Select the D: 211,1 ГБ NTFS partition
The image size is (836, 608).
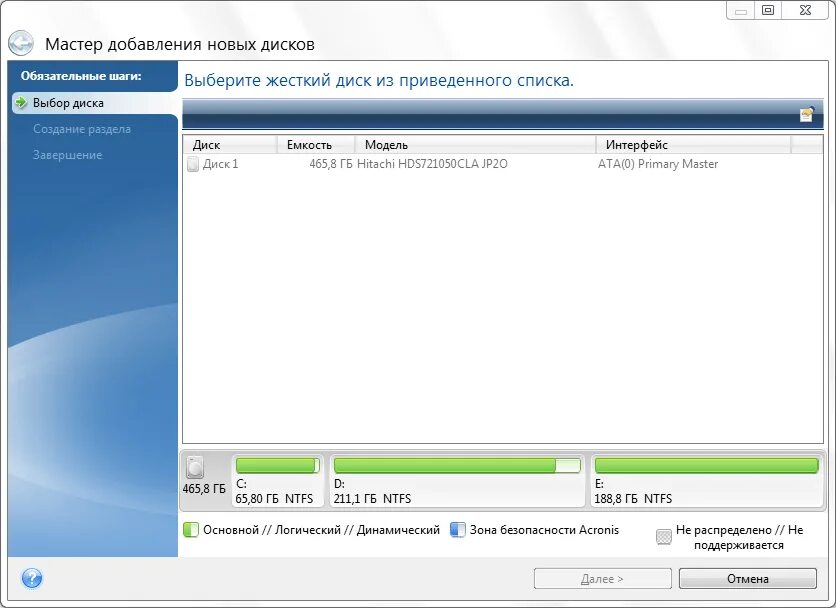click(x=457, y=481)
